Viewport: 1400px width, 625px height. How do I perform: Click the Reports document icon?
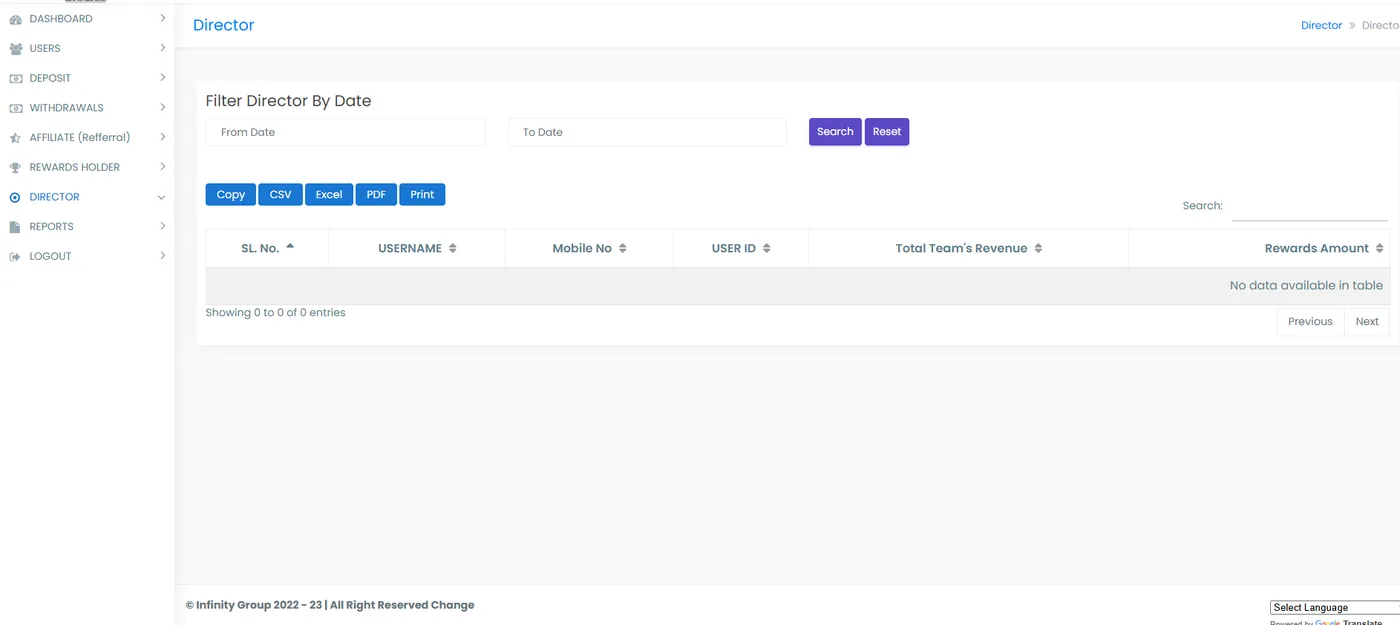pos(15,227)
